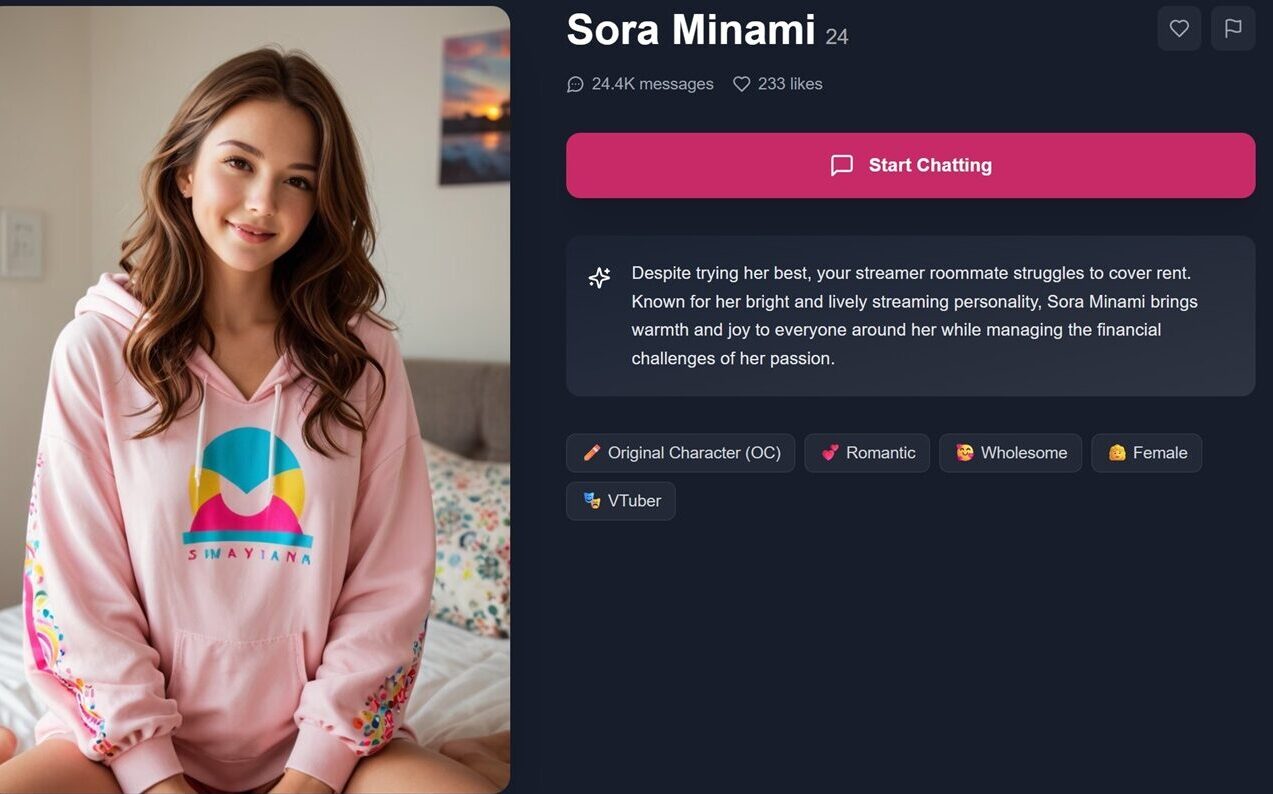This screenshot has width=1273, height=794.
Task: Choose the Romantic tag label
Action: (880, 453)
